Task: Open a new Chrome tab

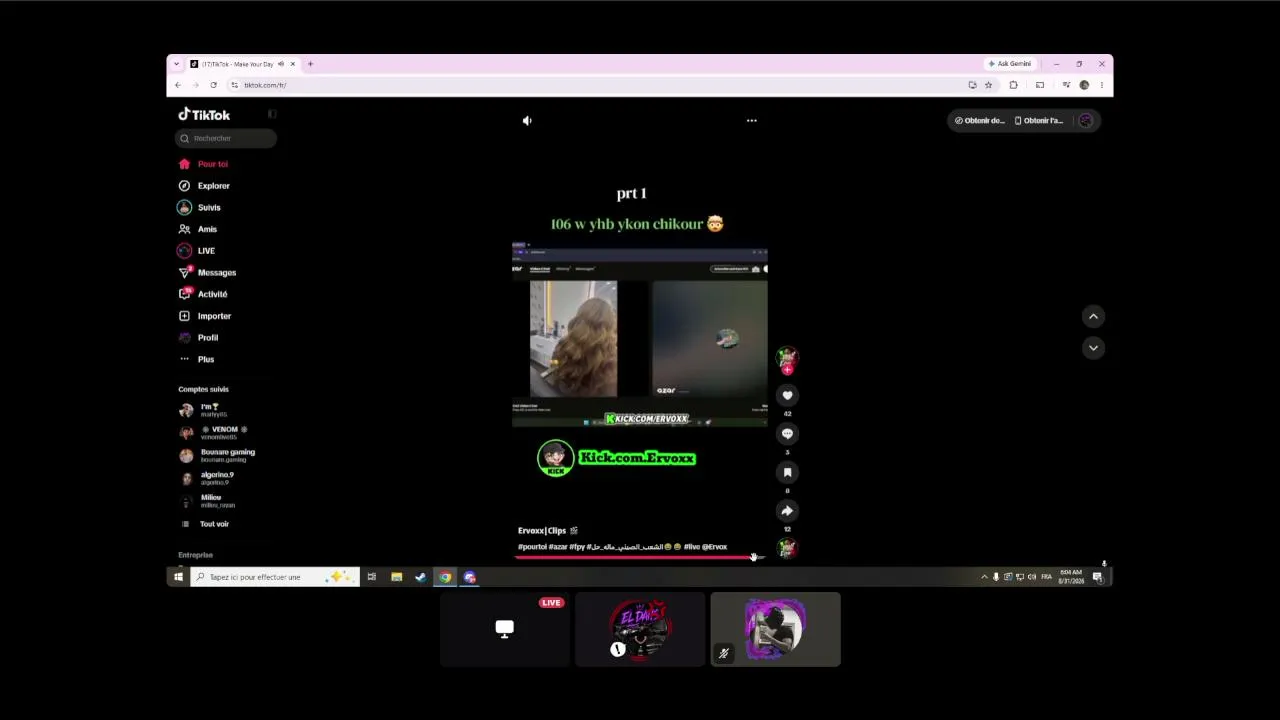Action: [x=310, y=64]
